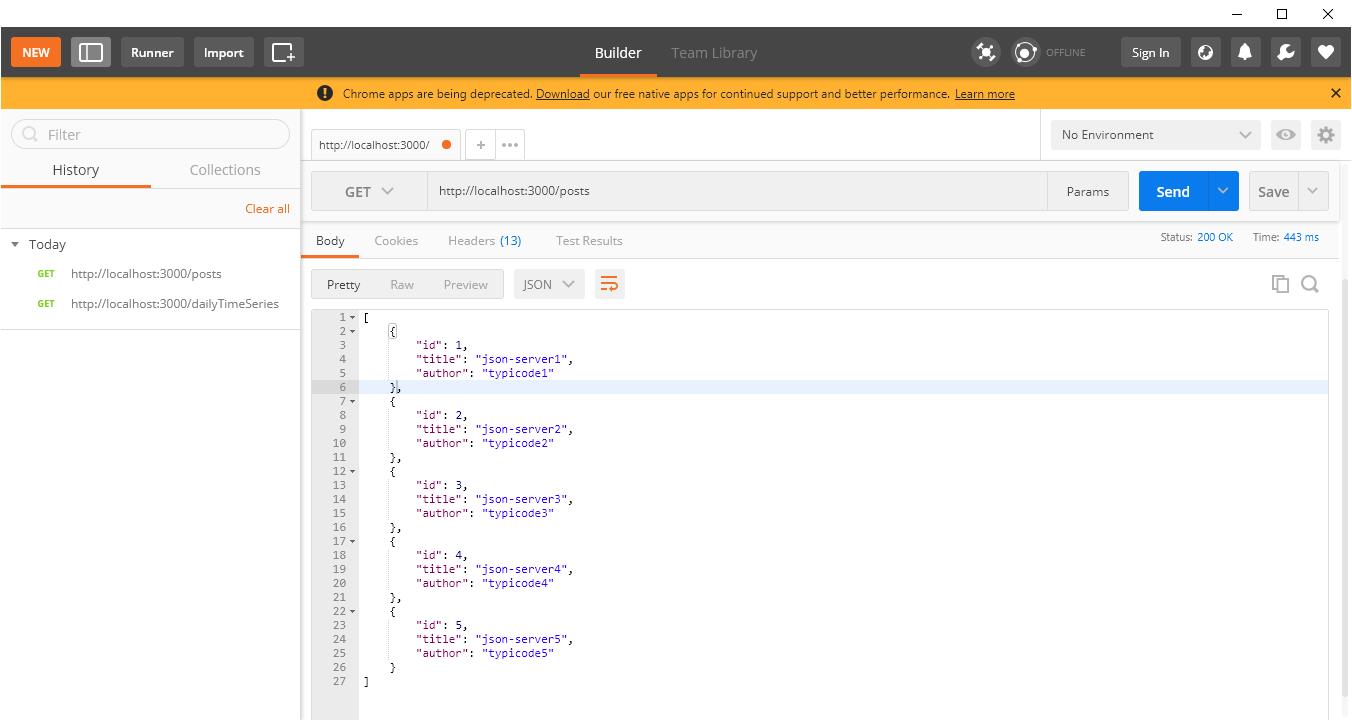Switch to the Collections sidebar tab
1352x721 pixels.
click(225, 170)
